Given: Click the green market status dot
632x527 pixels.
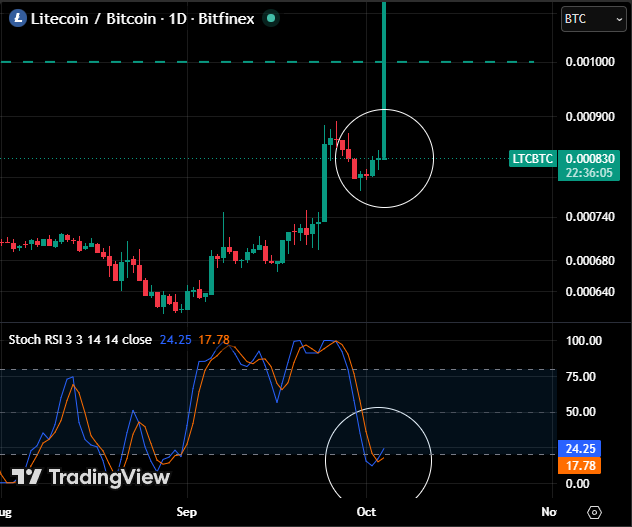Looking at the screenshot, I should [271, 18].
